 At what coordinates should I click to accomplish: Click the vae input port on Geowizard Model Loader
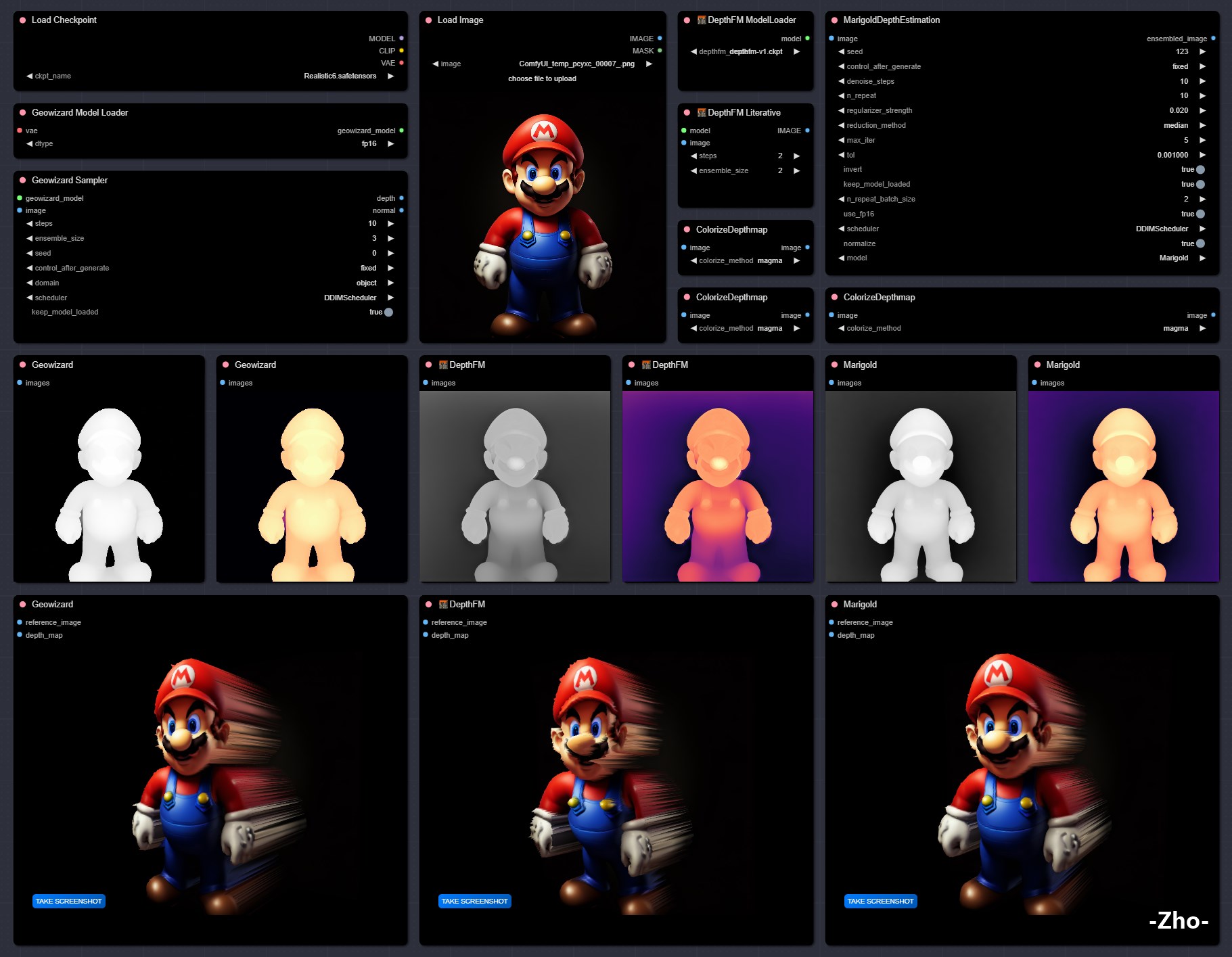click(x=20, y=131)
